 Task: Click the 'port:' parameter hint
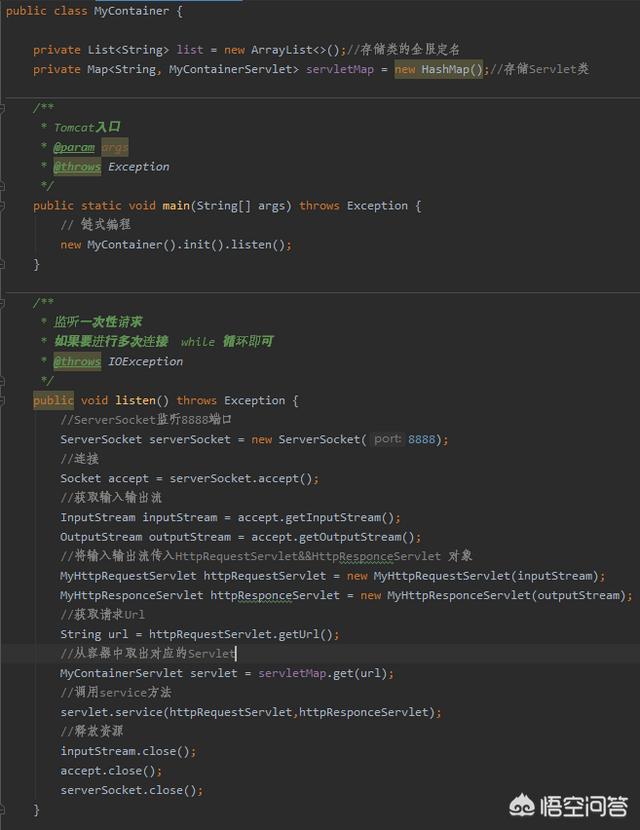click(x=387, y=439)
